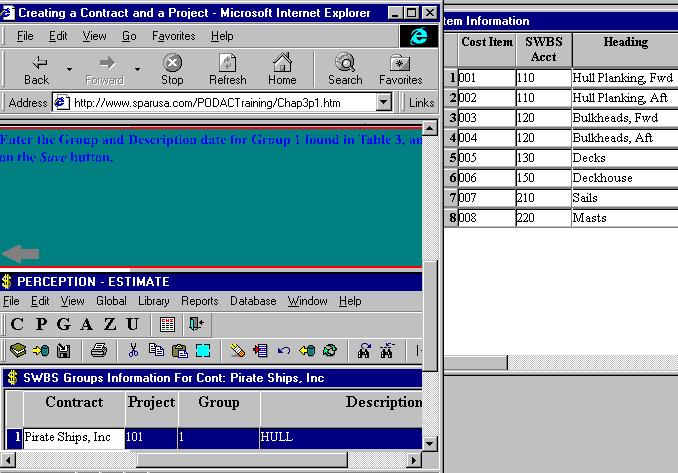
Task: Click the Group column header
Action: (219, 409)
